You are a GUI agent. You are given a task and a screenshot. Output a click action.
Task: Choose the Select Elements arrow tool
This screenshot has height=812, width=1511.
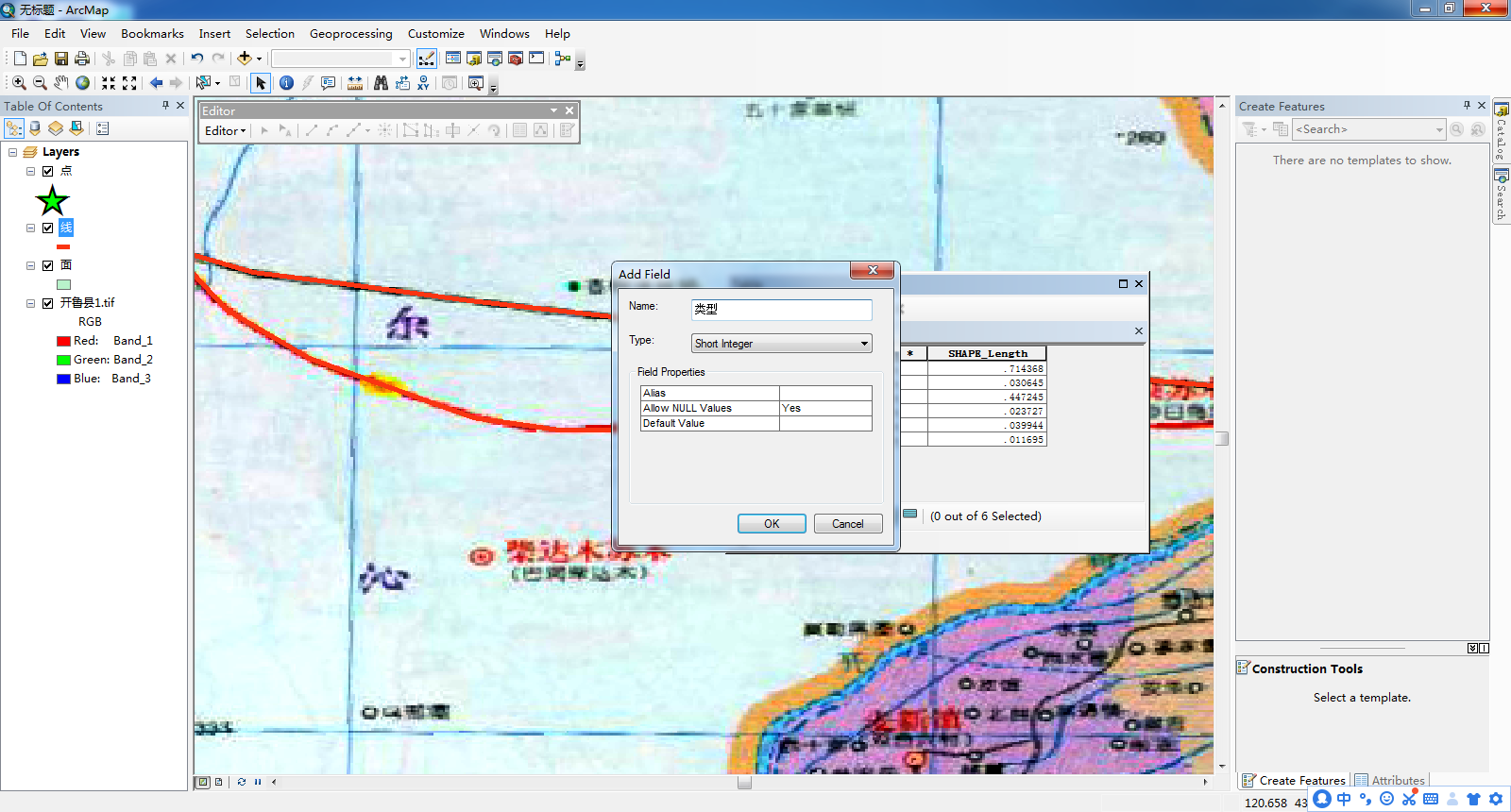coord(261,83)
